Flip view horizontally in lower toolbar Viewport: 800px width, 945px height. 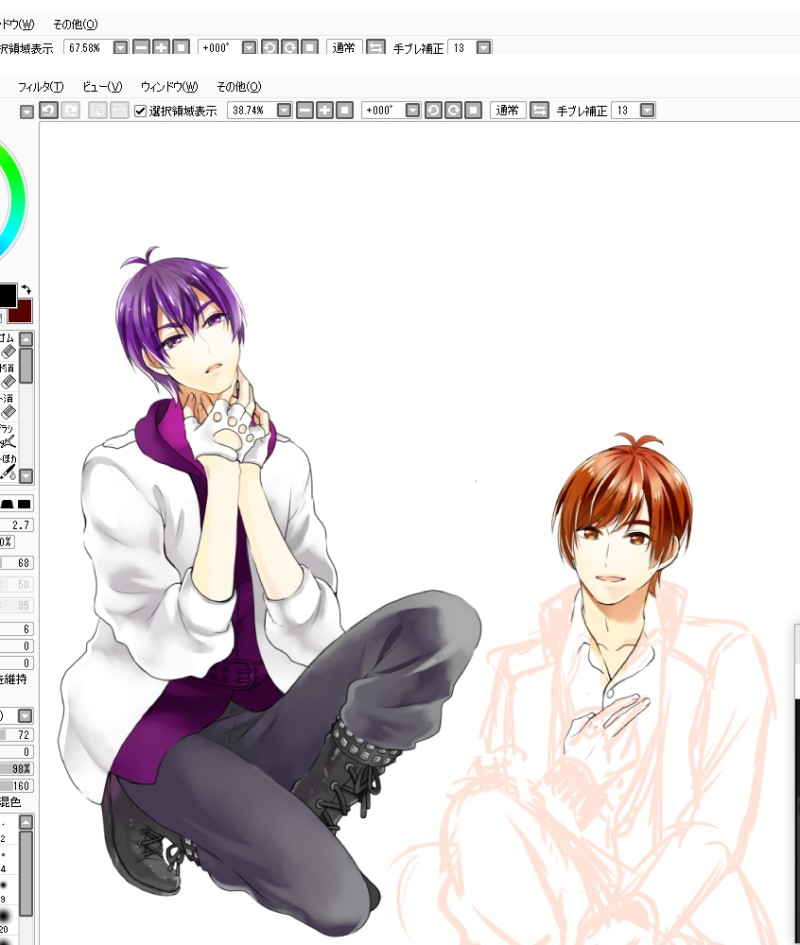(540, 110)
